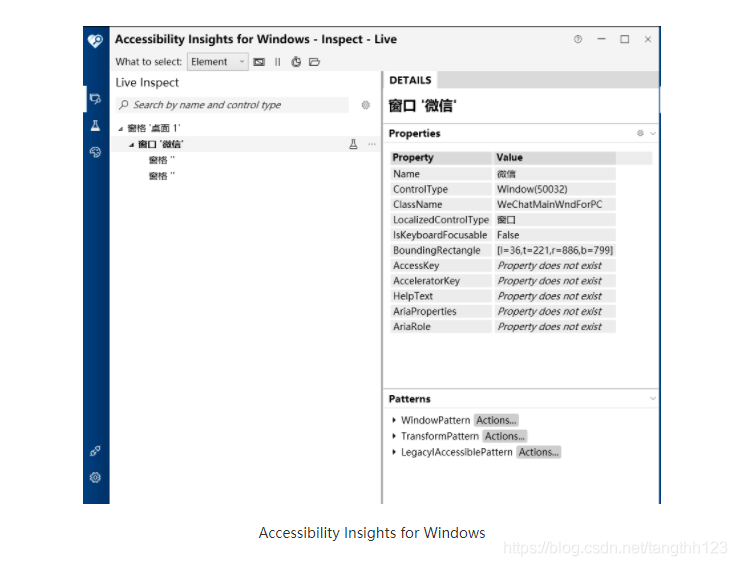
Task: Switch to the DETAILS tab
Action: [x=410, y=80]
